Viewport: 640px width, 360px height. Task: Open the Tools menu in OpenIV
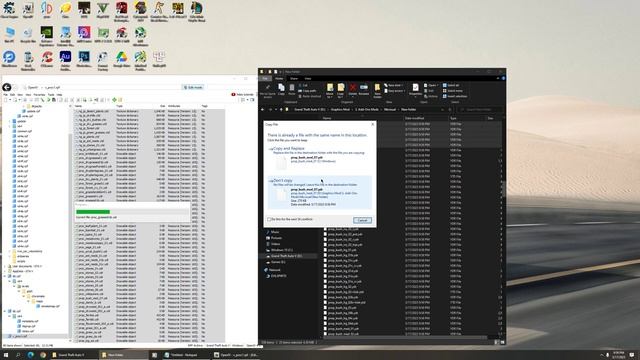pyautogui.click(x=51, y=95)
